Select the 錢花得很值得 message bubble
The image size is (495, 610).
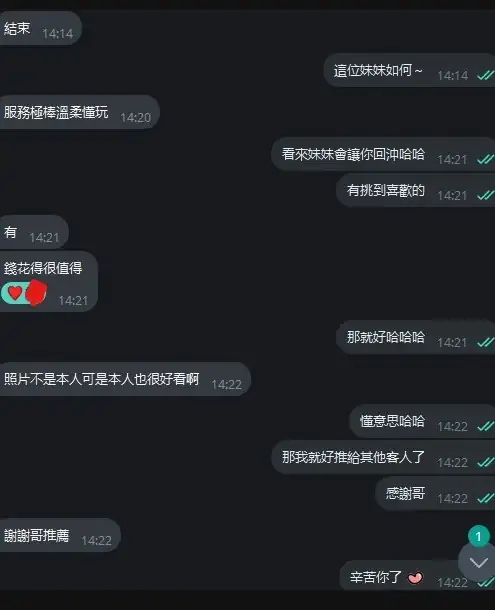coord(48,281)
